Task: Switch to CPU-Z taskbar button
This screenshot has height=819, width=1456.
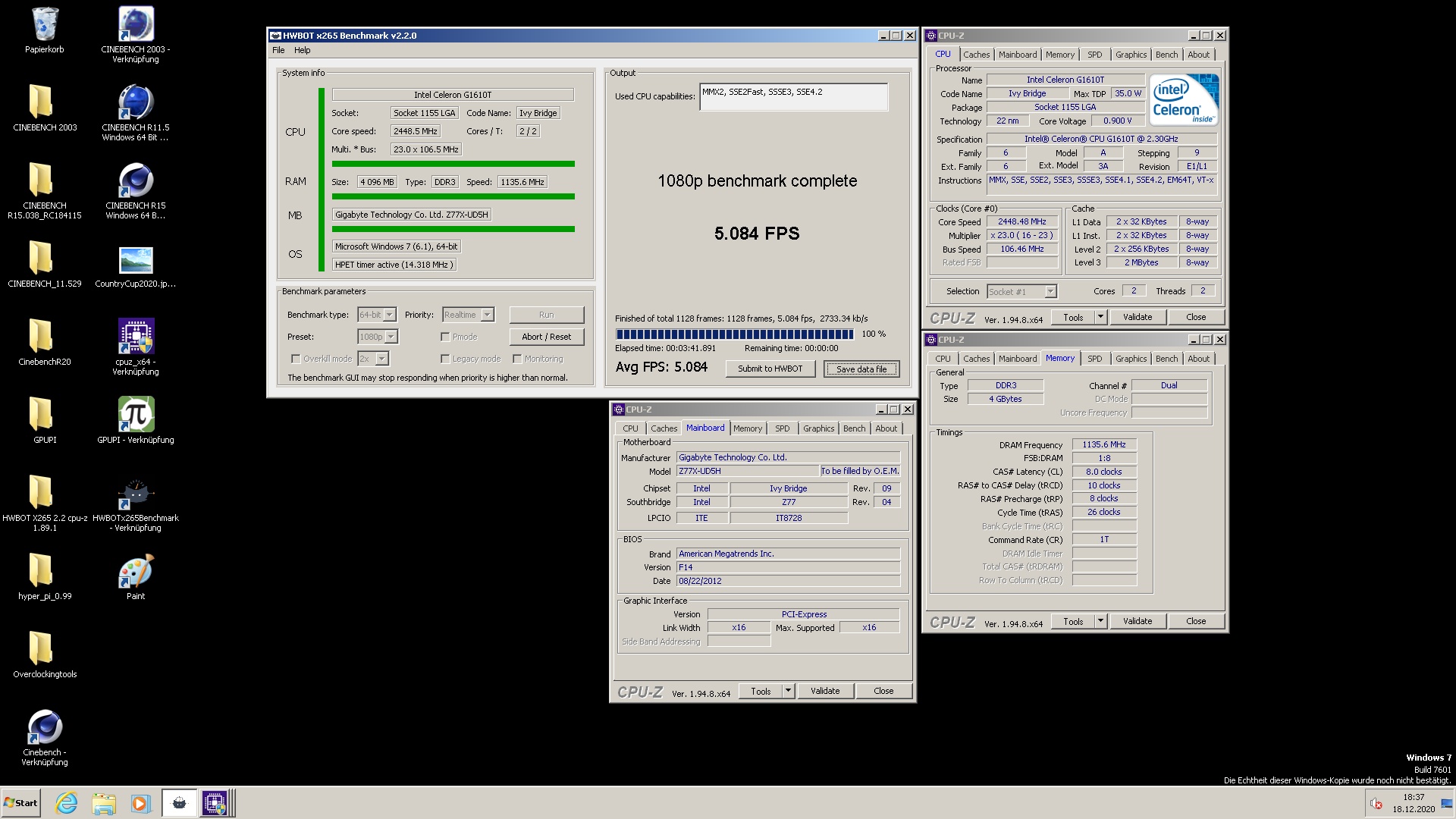Action: [215, 803]
